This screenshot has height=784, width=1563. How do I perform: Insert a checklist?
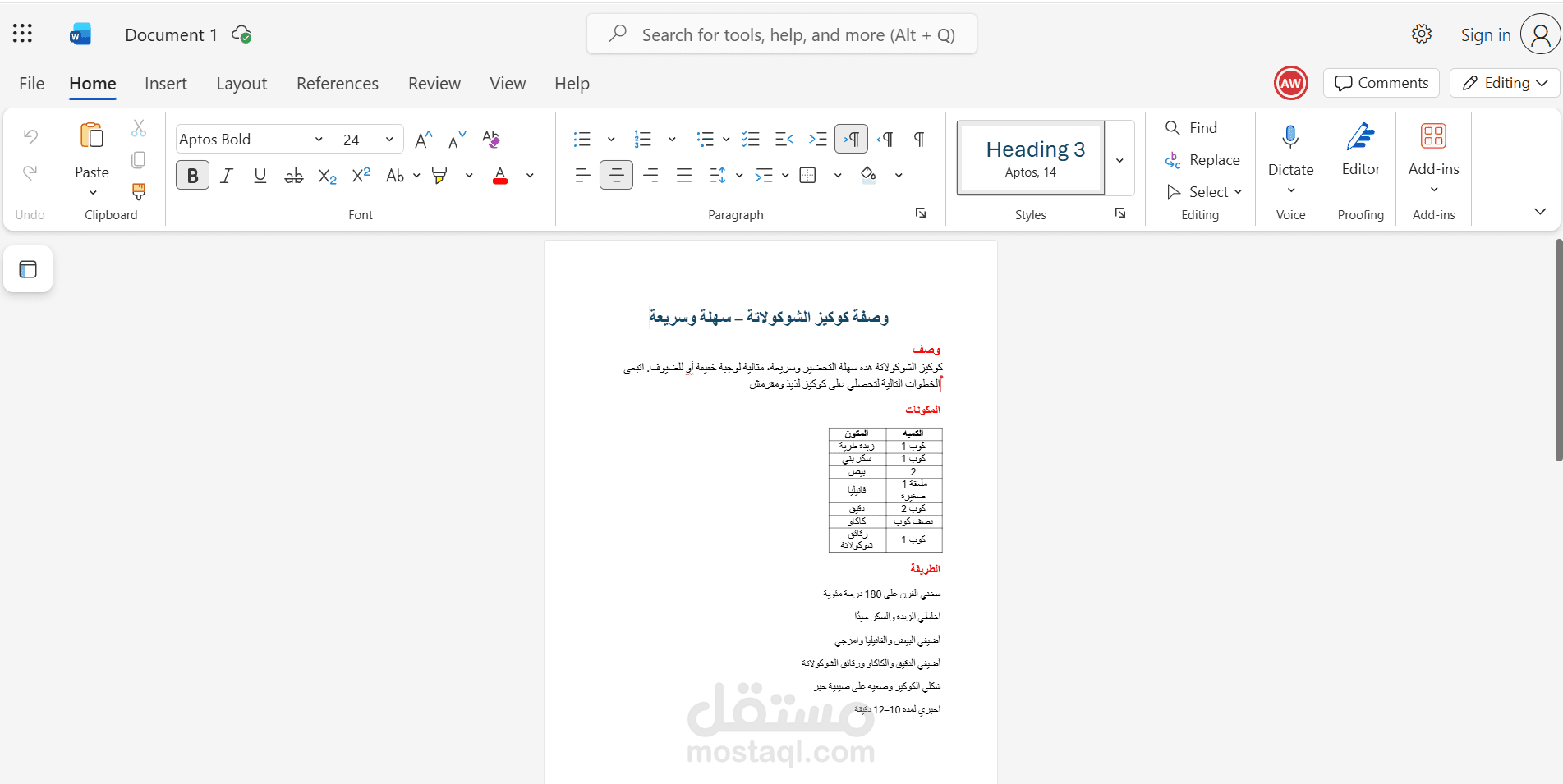[x=751, y=140]
